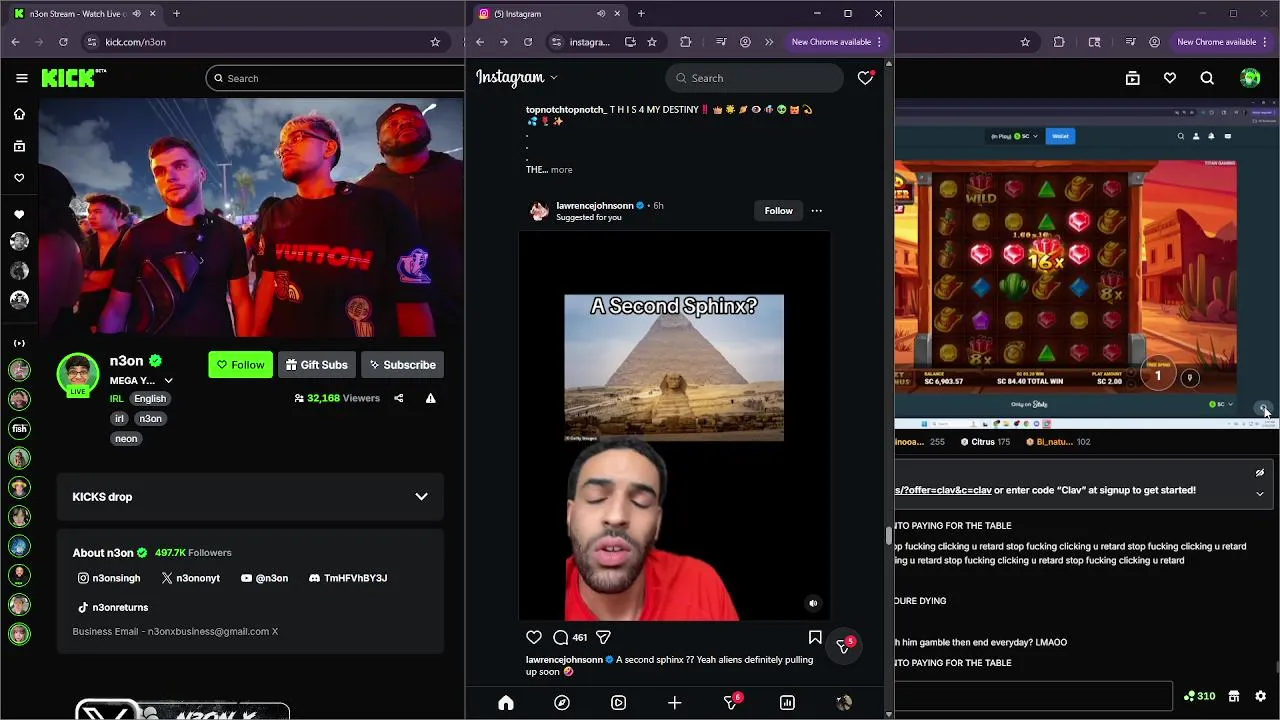Image resolution: width=1280 pixels, height=720 pixels.
Task: Go to Kick home via sidebar house icon
Action: (19, 114)
